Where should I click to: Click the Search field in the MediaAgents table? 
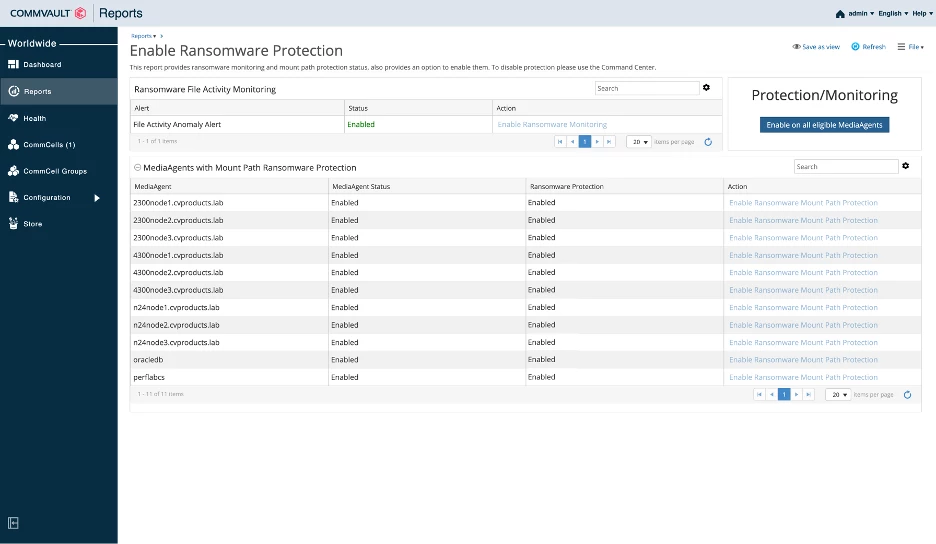point(845,167)
